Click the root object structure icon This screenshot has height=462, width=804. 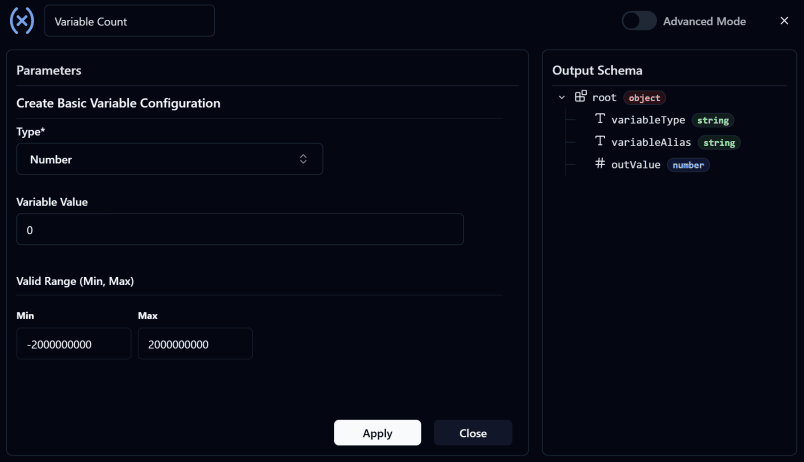coord(580,96)
